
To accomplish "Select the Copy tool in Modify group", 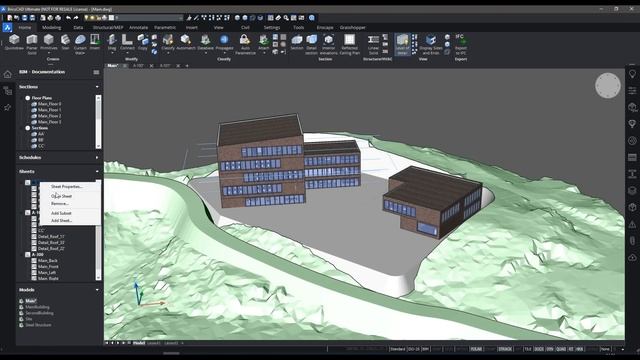I will (143, 42).
